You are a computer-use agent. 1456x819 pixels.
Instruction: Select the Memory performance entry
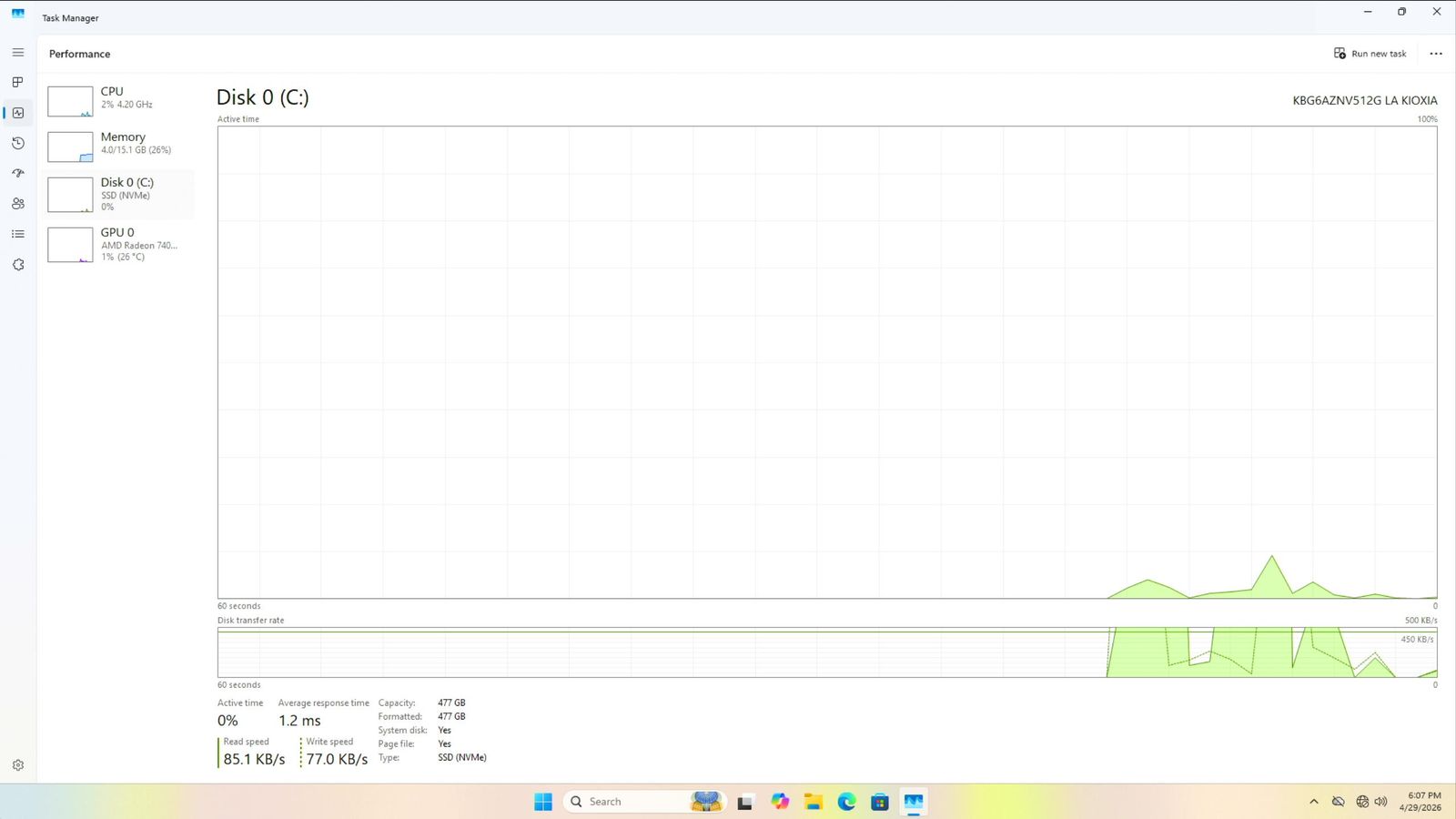(x=120, y=146)
